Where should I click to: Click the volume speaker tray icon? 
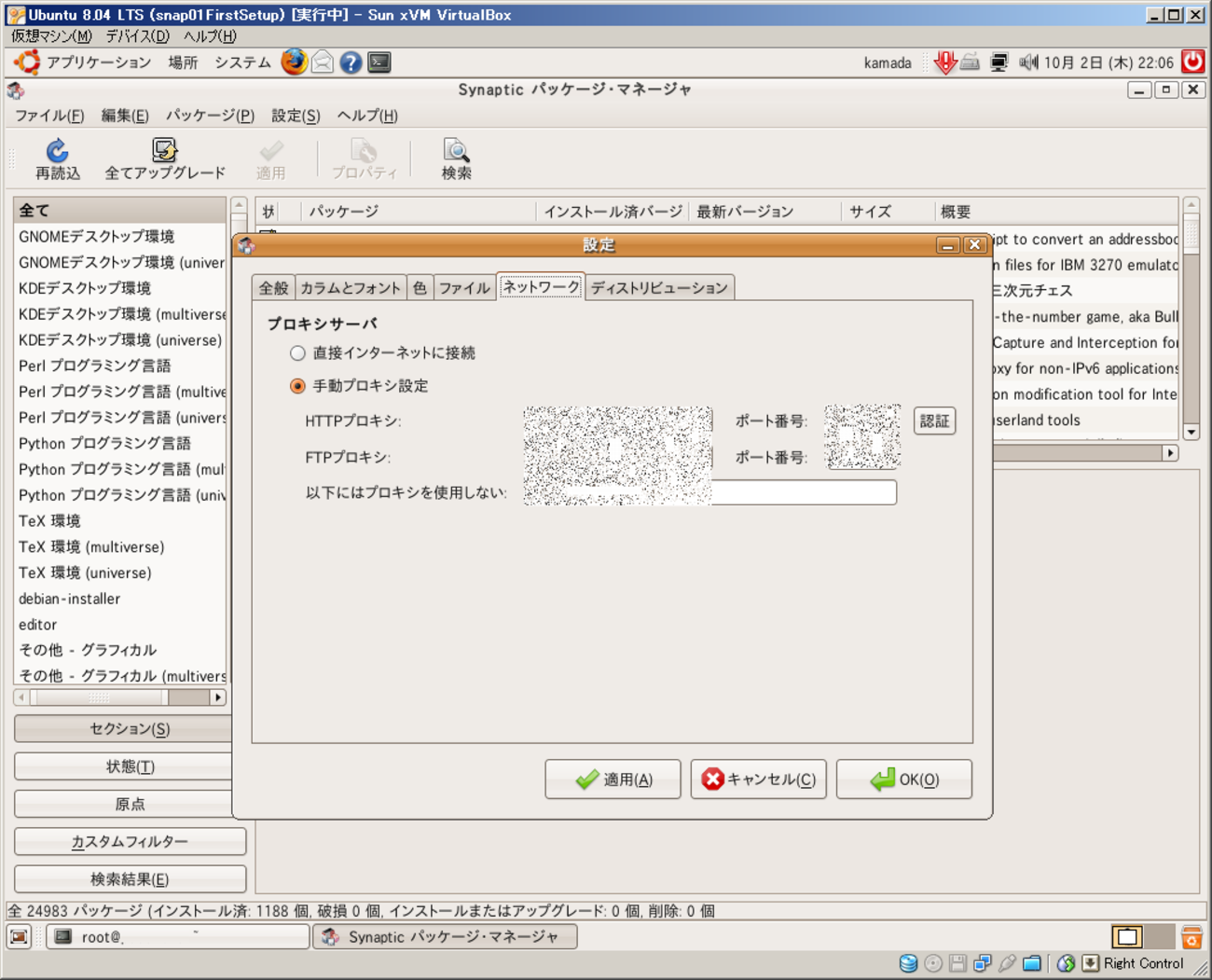tap(1028, 62)
